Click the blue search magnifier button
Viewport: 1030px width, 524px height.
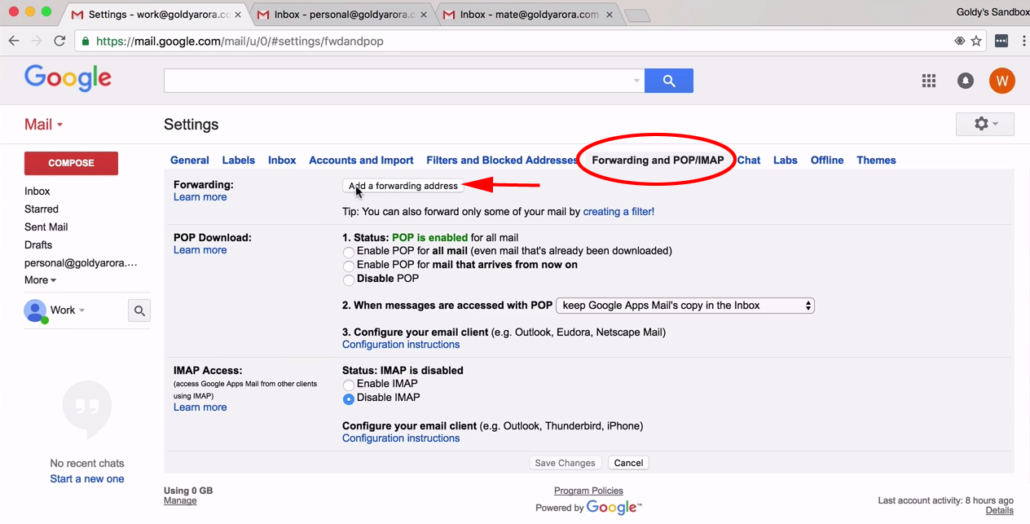pyautogui.click(x=669, y=81)
